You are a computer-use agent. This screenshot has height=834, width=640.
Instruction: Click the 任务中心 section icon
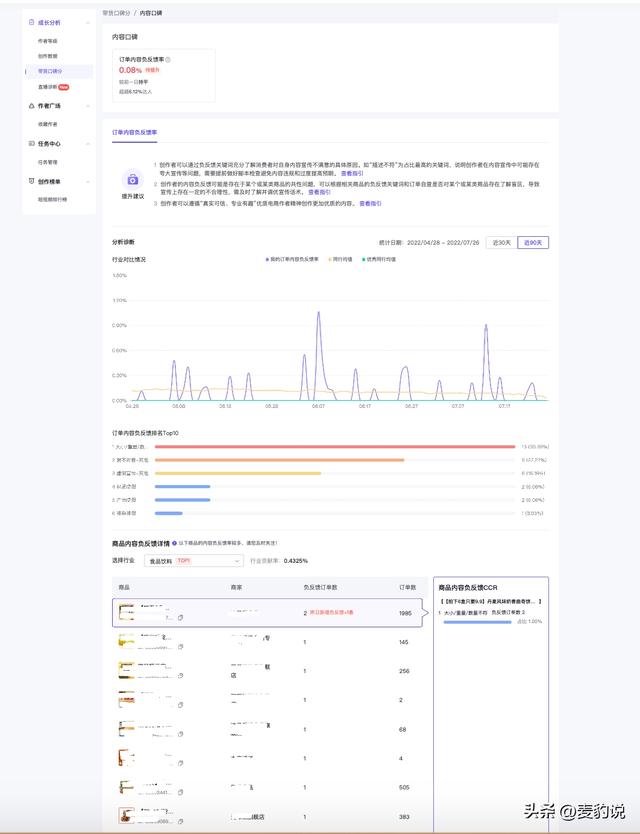pos(30,143)
